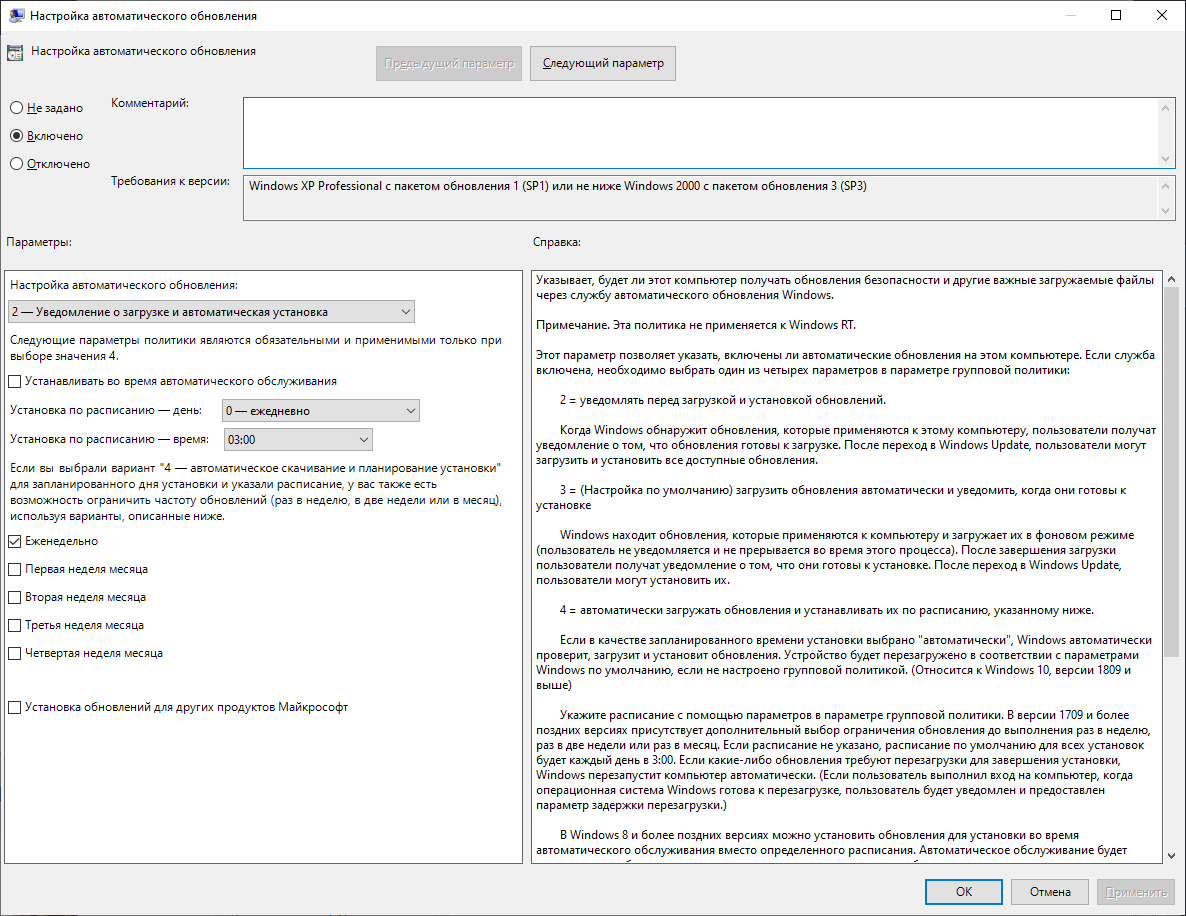
Task: Close the policy settings window
Action: point(1162,16)
